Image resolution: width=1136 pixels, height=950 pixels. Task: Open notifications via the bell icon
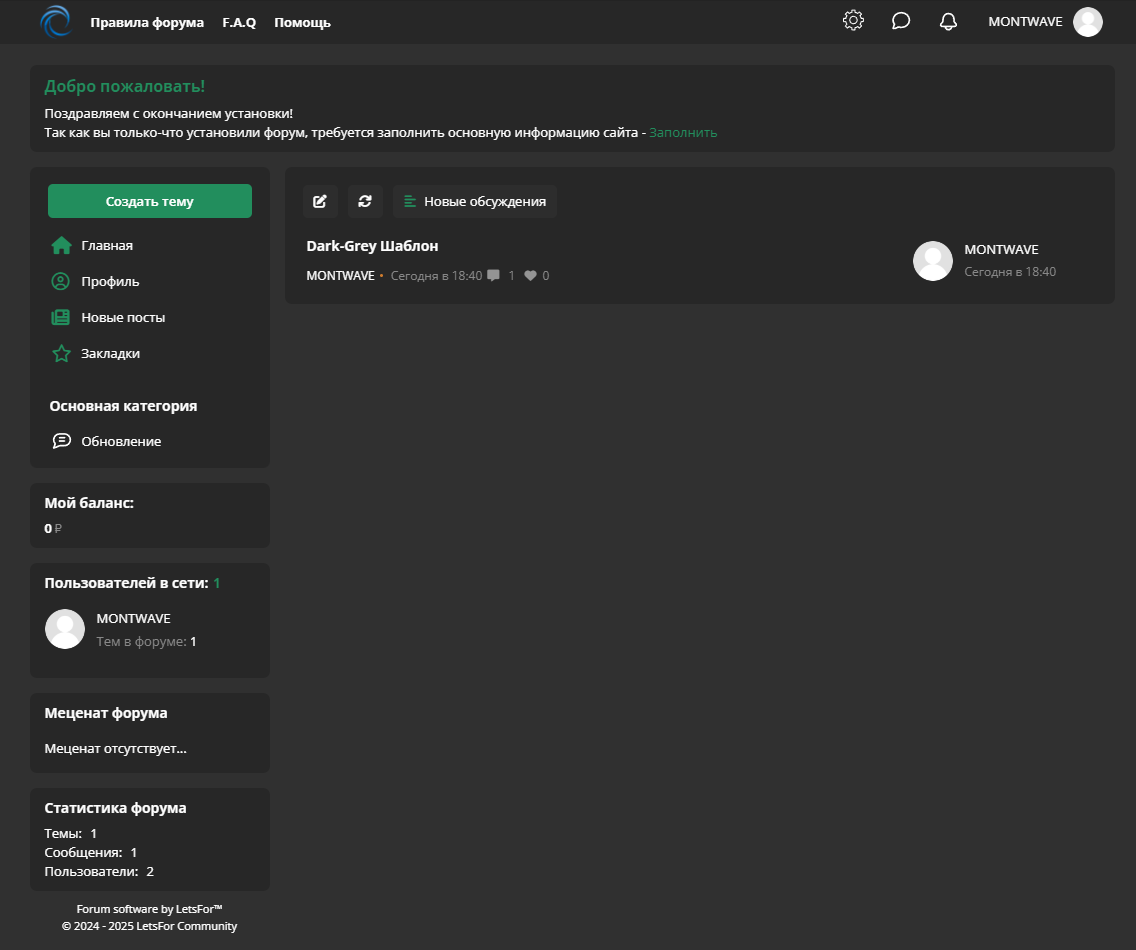click(x=949, y=21)
